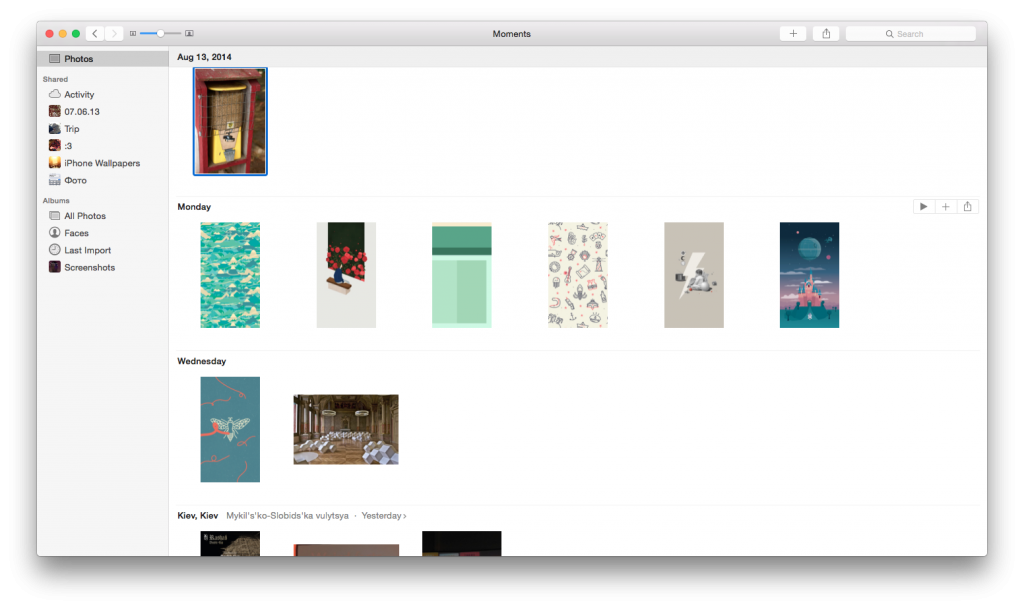Click the toolbar plus button to add
The image size is (1024, 609).
click(x=793, y=34)
